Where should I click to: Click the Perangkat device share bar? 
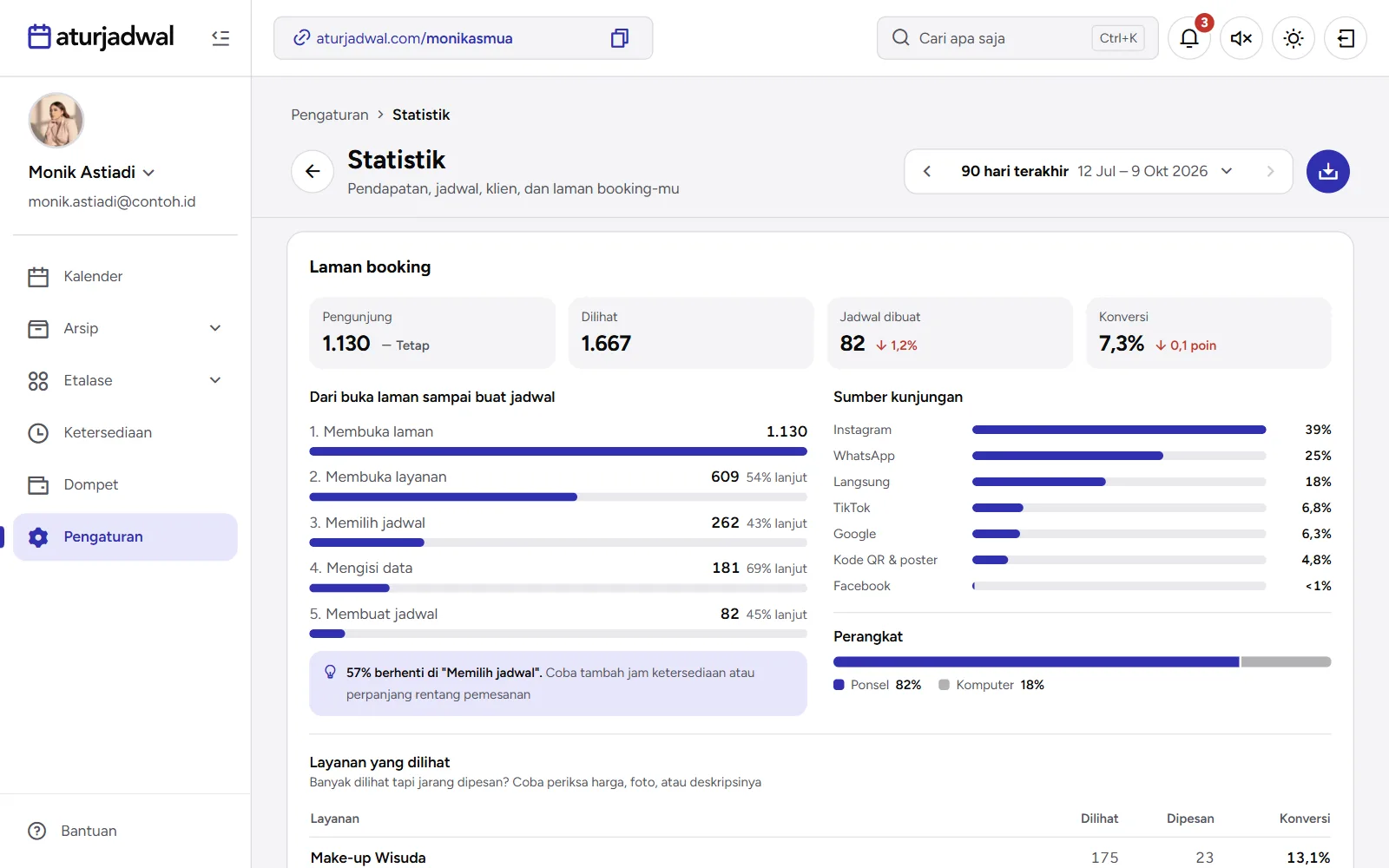(1082, 661)
